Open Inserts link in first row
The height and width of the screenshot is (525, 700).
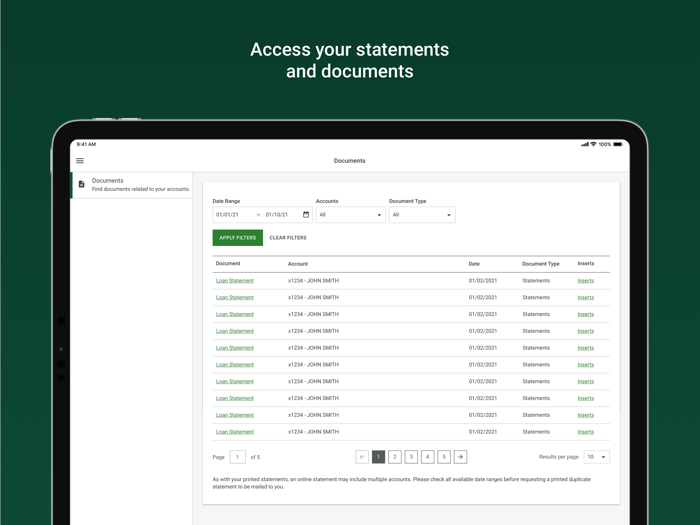tap(586, 281)
